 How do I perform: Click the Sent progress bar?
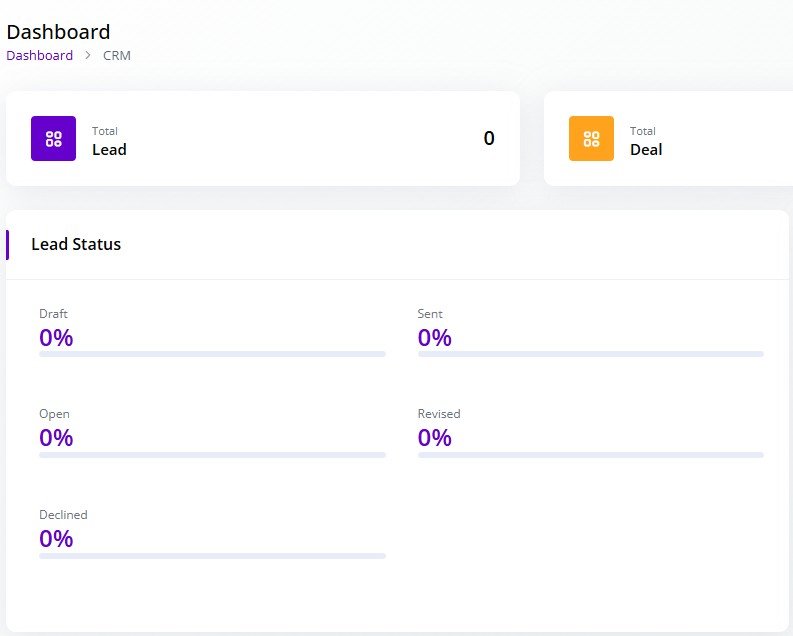click(590, 354)
